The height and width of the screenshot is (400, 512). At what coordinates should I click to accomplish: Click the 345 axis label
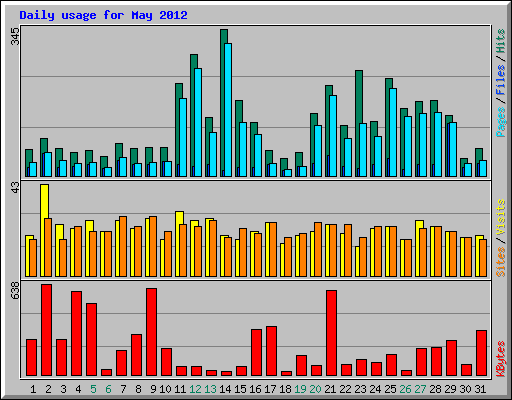click(16, 37)
